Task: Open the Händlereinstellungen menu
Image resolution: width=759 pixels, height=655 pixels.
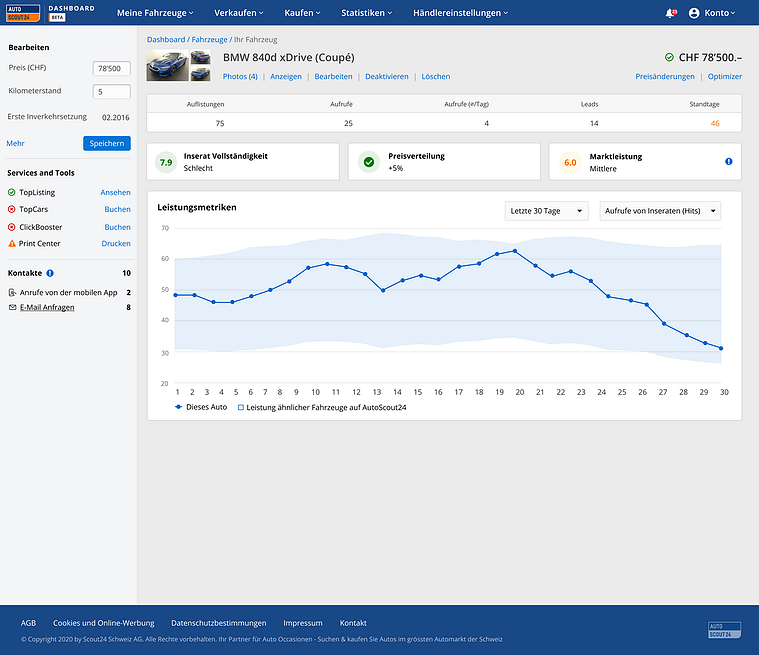Action: 460,13
